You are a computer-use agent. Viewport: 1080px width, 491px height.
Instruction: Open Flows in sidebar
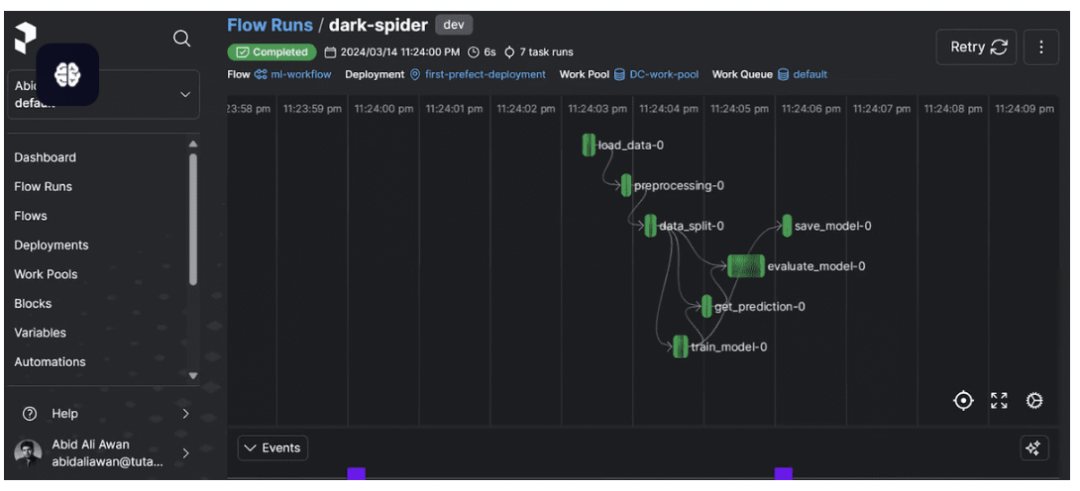tap(31, 216)
